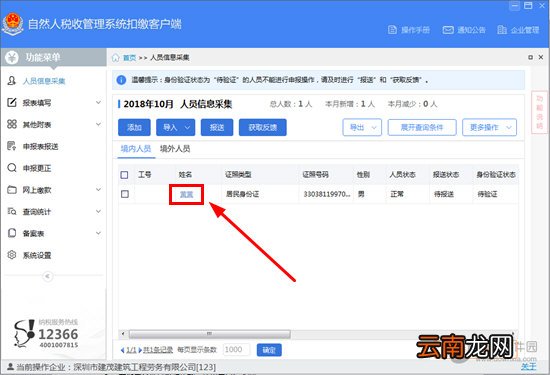This screenshot has height=375, width=550.
Task: Open the employee name link in table
Action: [186, 194]
